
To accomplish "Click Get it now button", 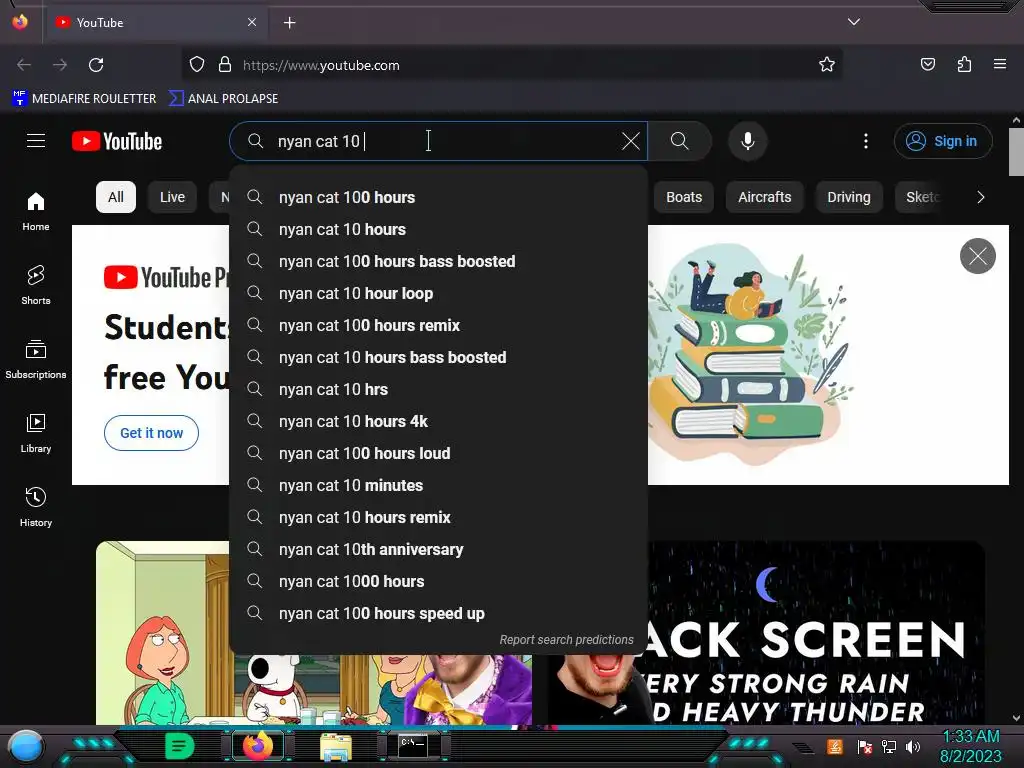I will [x=152, y=433].
